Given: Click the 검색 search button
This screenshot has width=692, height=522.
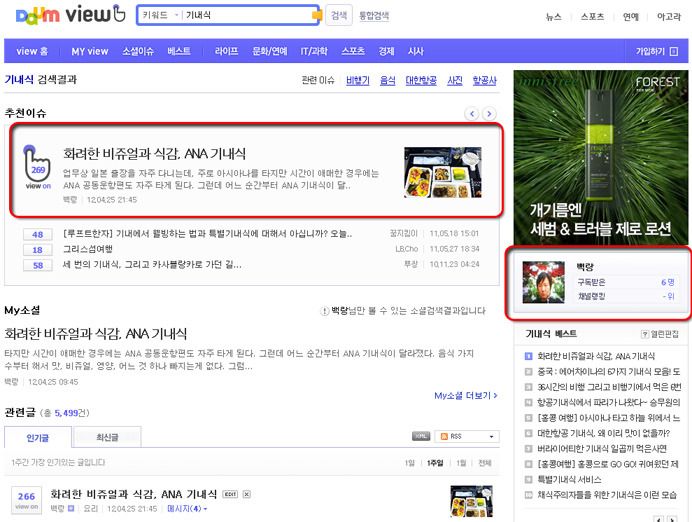Looking at the screenshot, I should 339,15.
